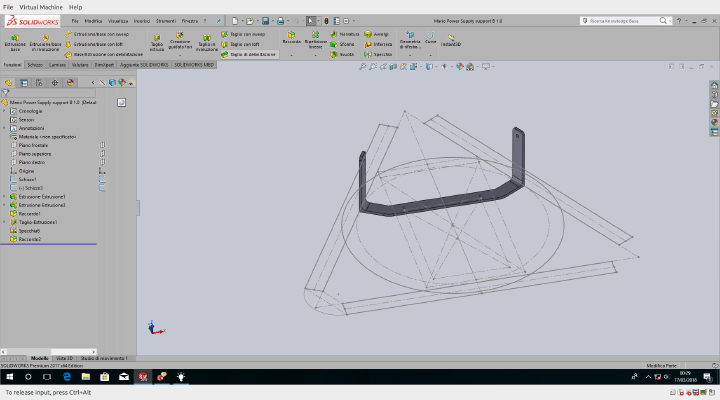This screenshot has width=720, height=400.
Task: Open Geometria di riferimento tool
Action: coord(410,40)
